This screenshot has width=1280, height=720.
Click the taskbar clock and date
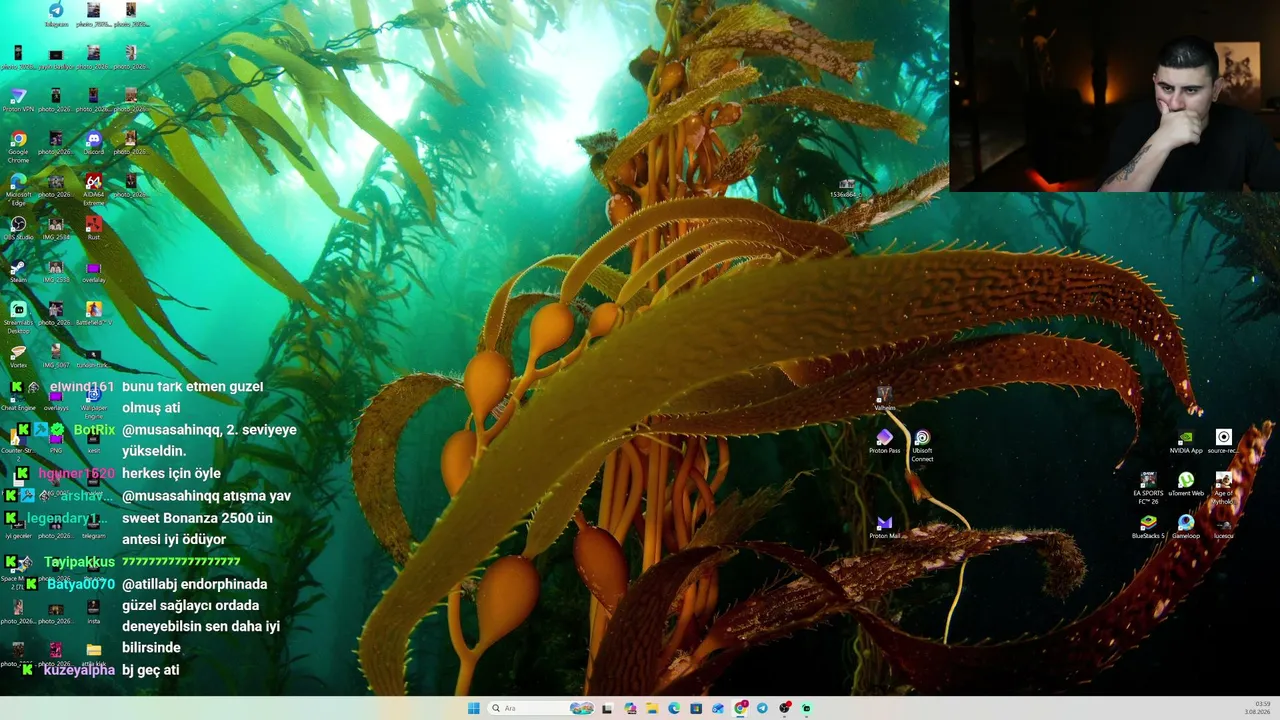pyautogui.click(x=1257, y=708)
